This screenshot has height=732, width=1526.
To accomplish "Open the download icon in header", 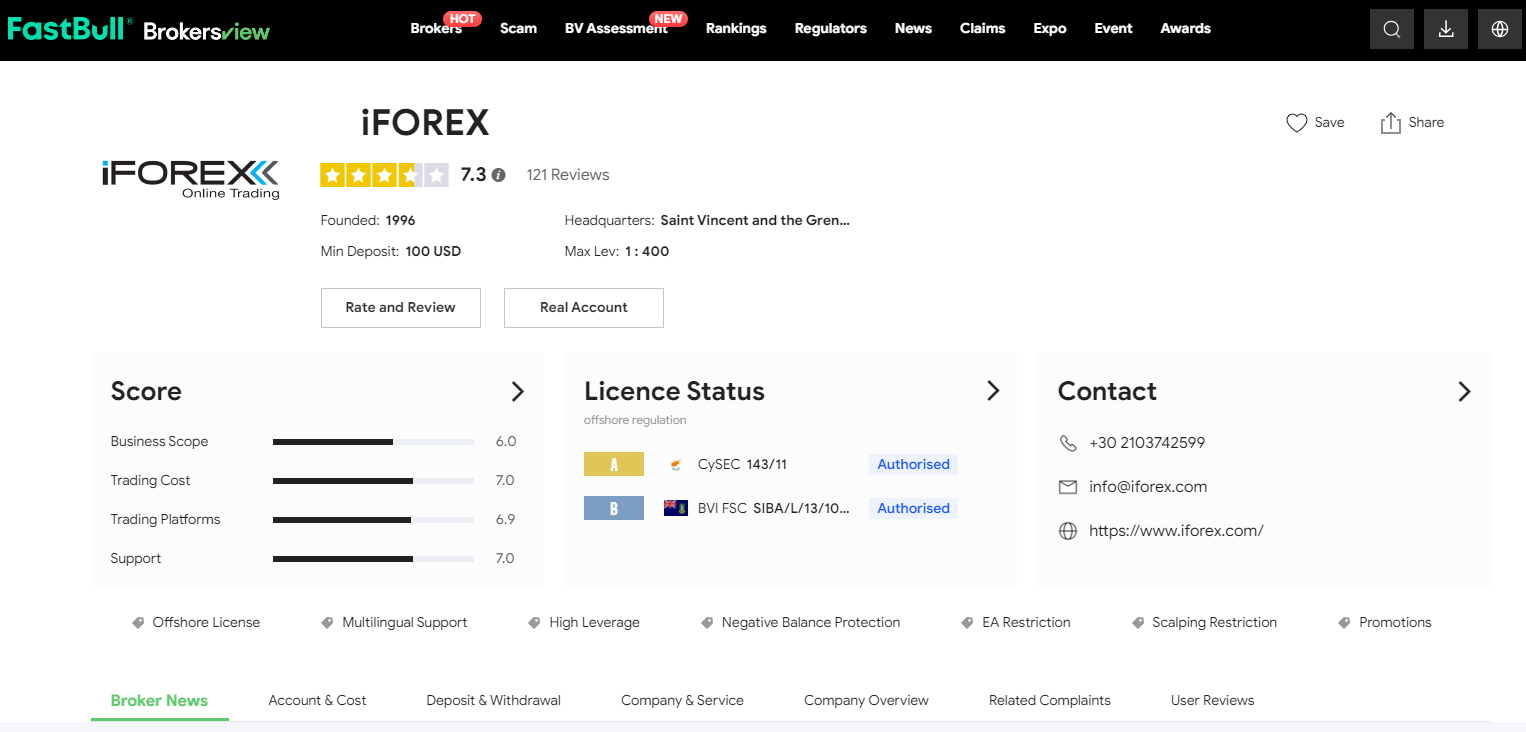I will (1445, 29).
